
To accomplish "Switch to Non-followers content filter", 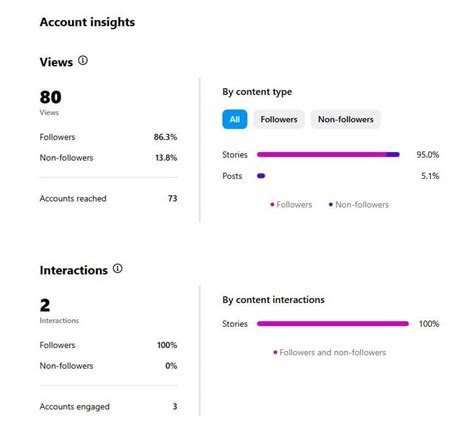I will click(346, 119).
